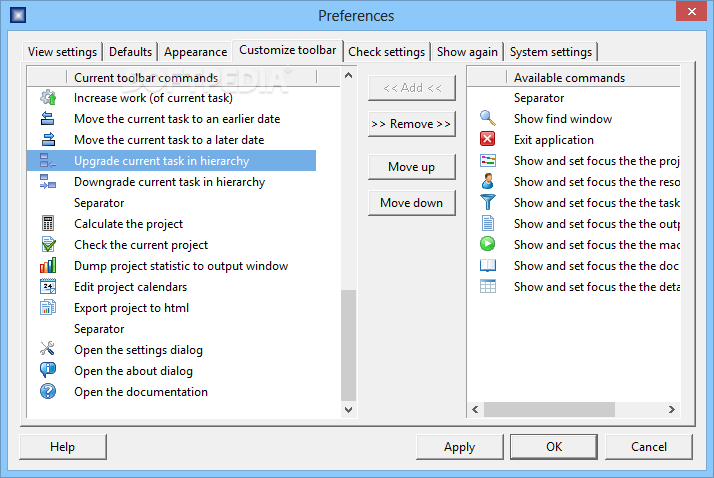This screenshot has width=714, height=478.
Task: Click the vertical scrollbar thumb in commands list
Action: click(348, 346)
